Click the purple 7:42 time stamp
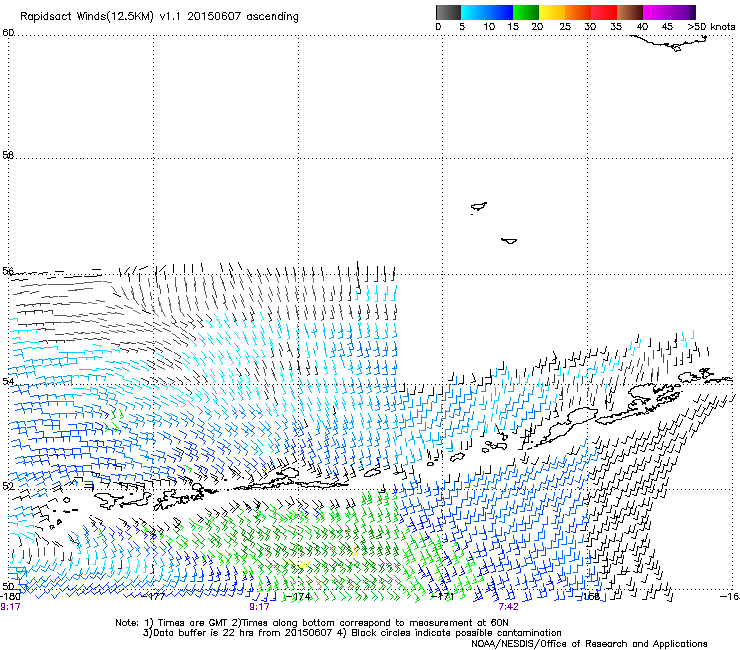740x650 pixels. coord(508,607)
